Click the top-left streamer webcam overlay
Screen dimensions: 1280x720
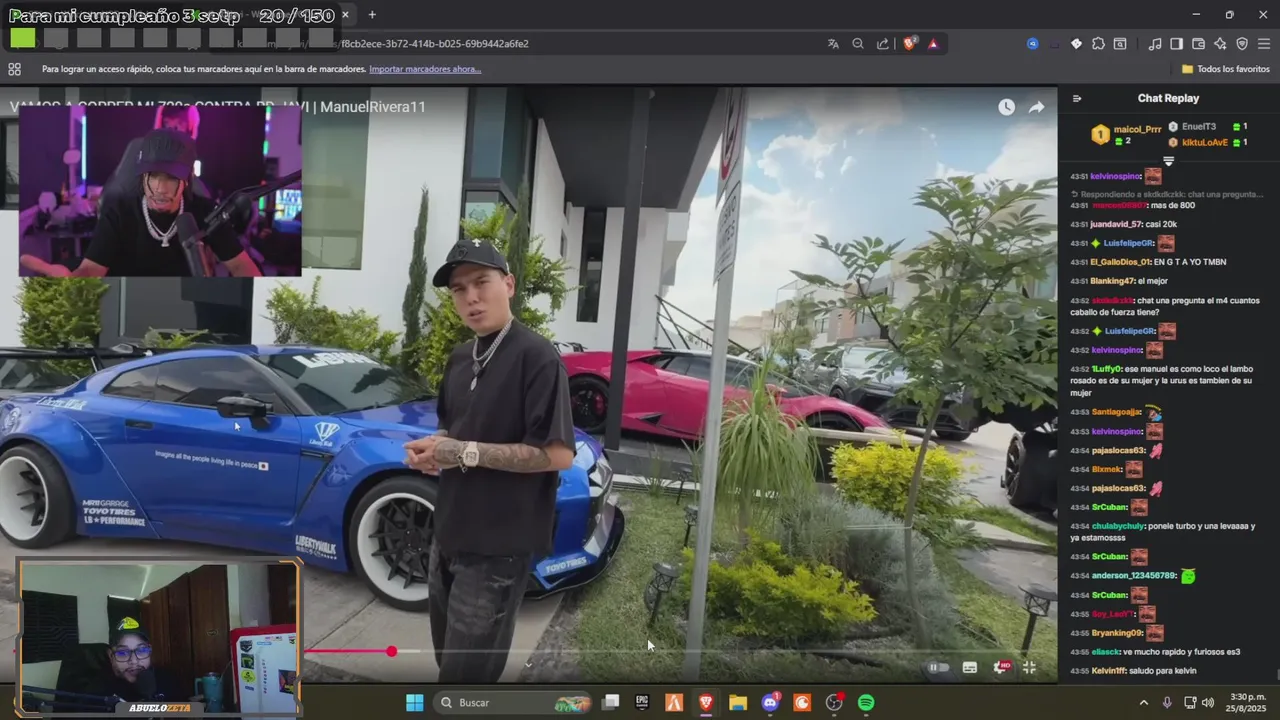click(160, 190)
